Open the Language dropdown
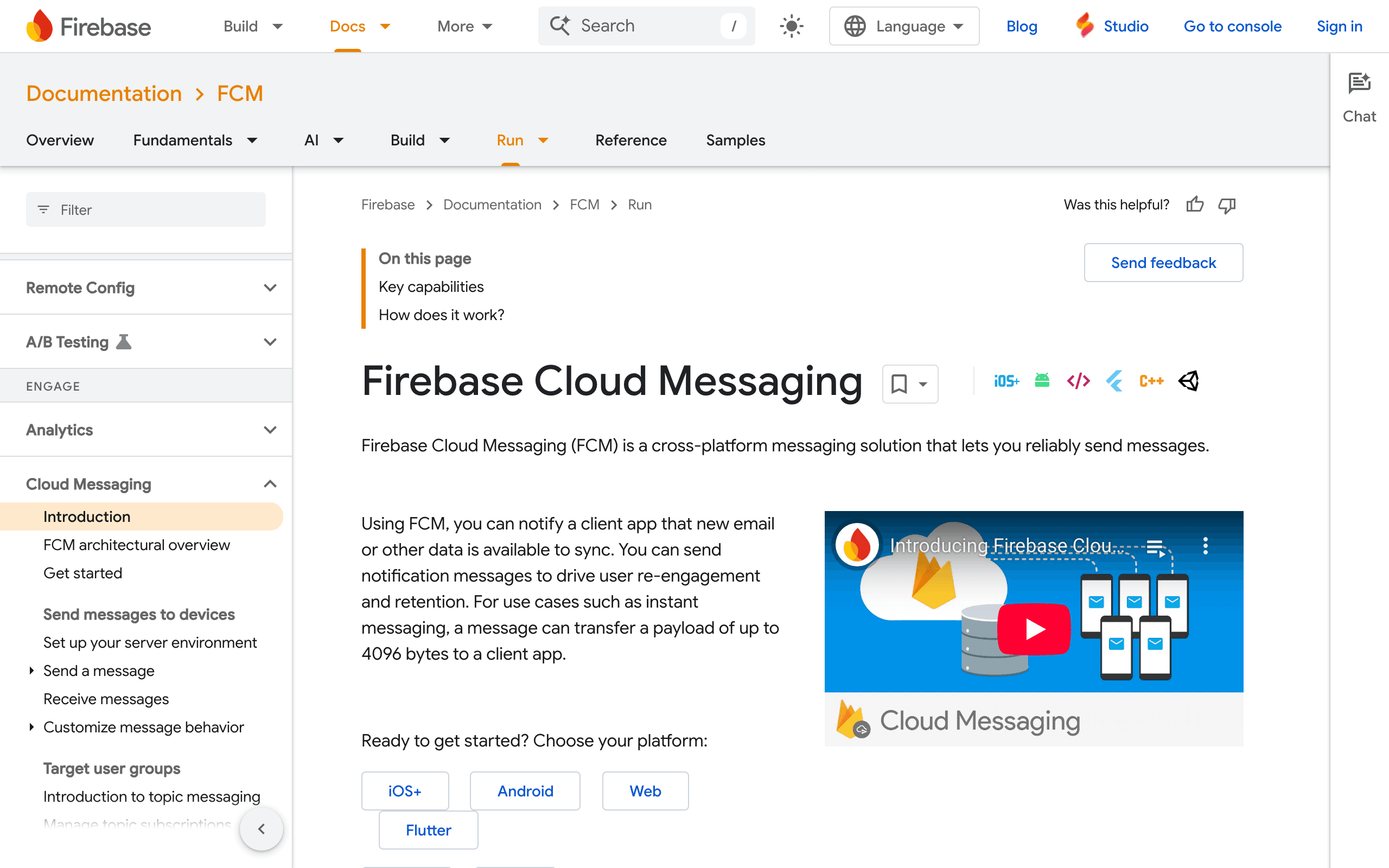This screenshot has height=868, width=1389. [903, 26]
